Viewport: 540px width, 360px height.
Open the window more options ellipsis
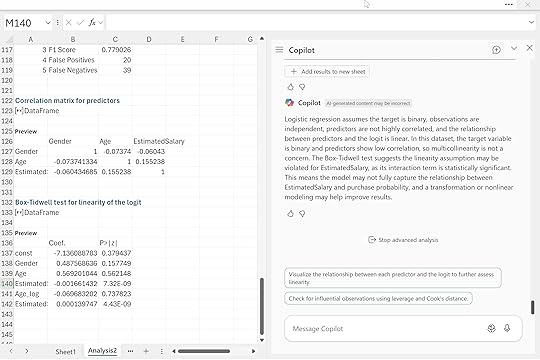[509, 4]
